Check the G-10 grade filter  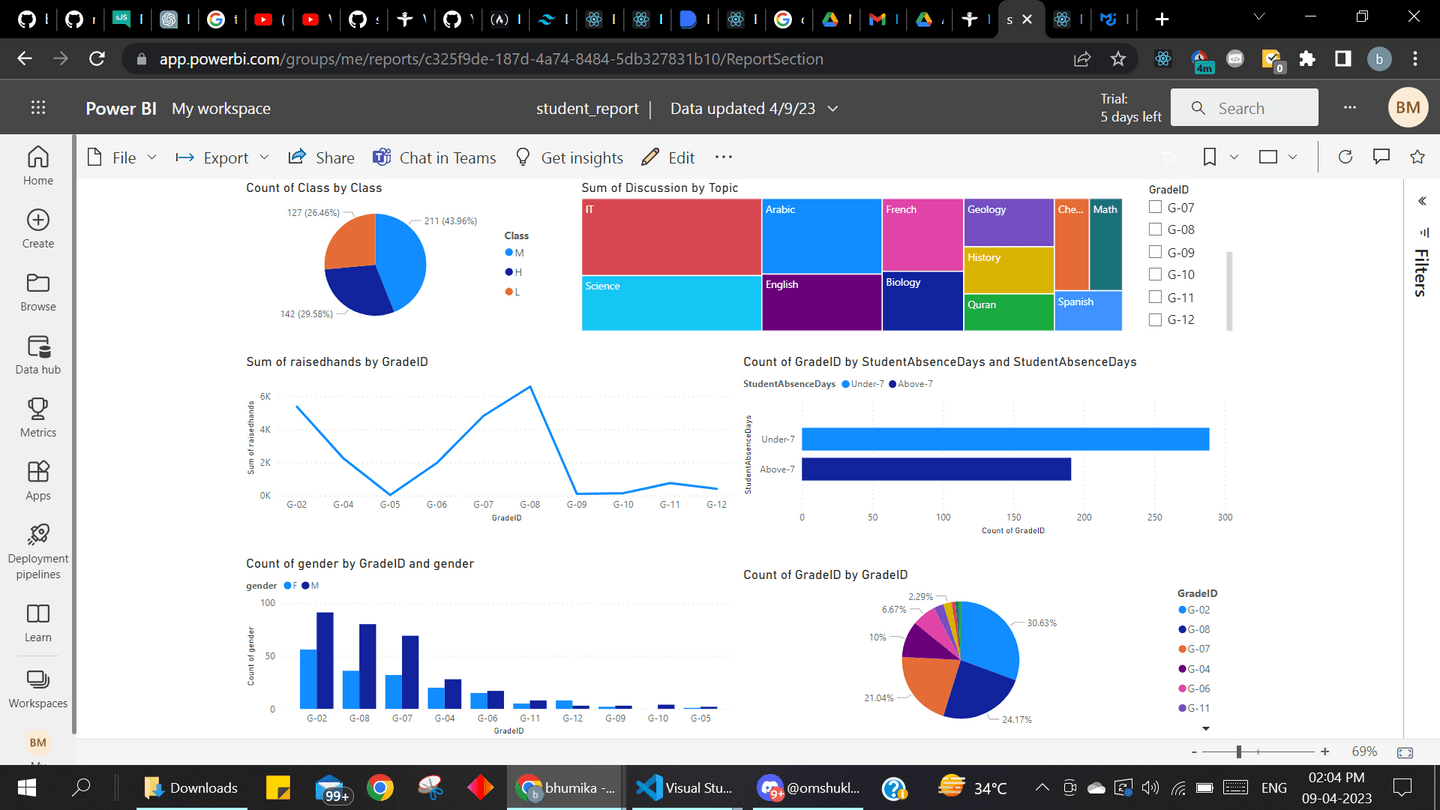tap(1156, 274)
